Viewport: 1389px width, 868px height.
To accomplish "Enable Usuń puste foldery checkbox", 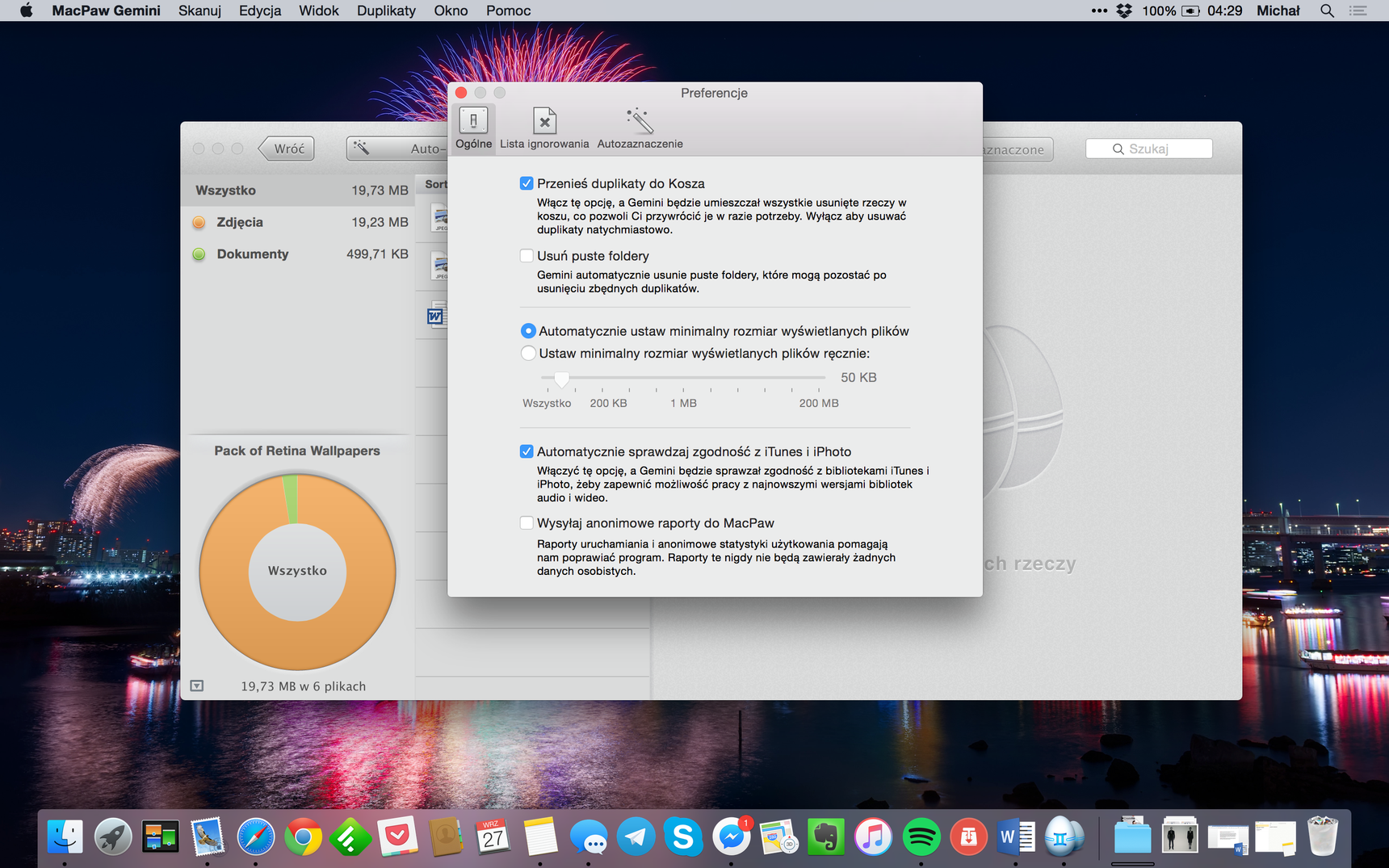I will (x=527, y=256).
